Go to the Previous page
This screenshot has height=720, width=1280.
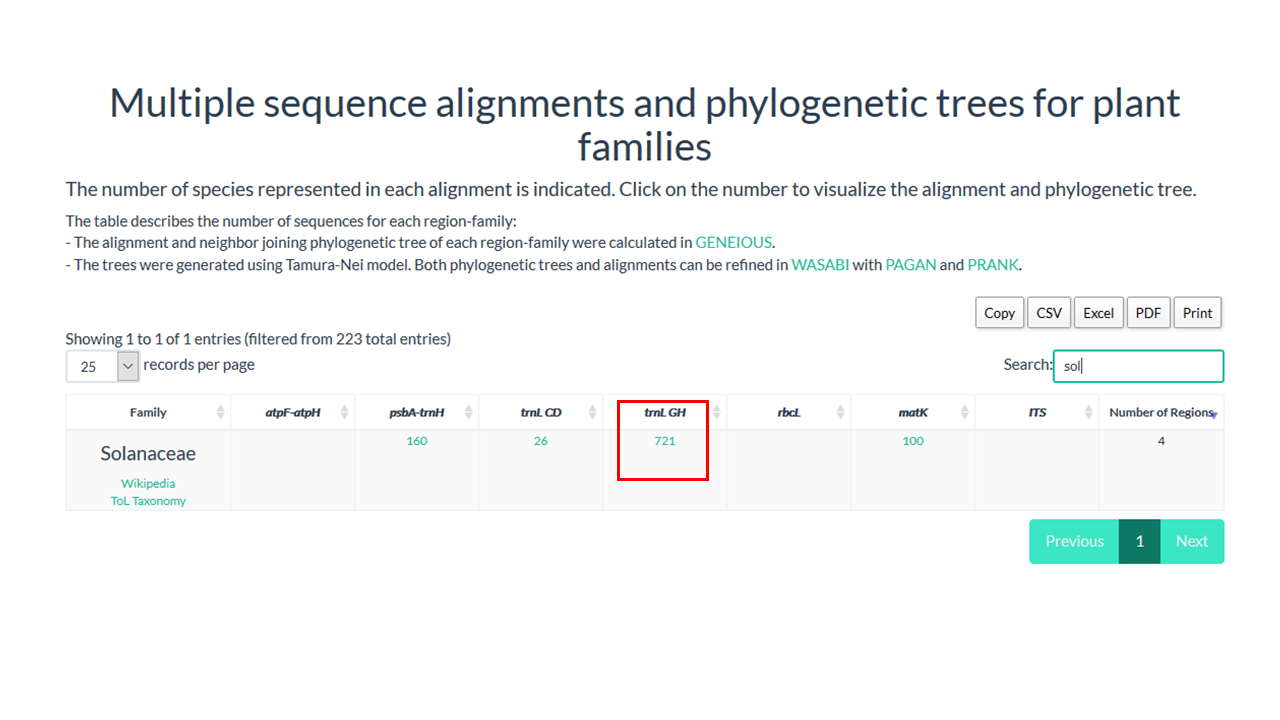pos(1074,541)
